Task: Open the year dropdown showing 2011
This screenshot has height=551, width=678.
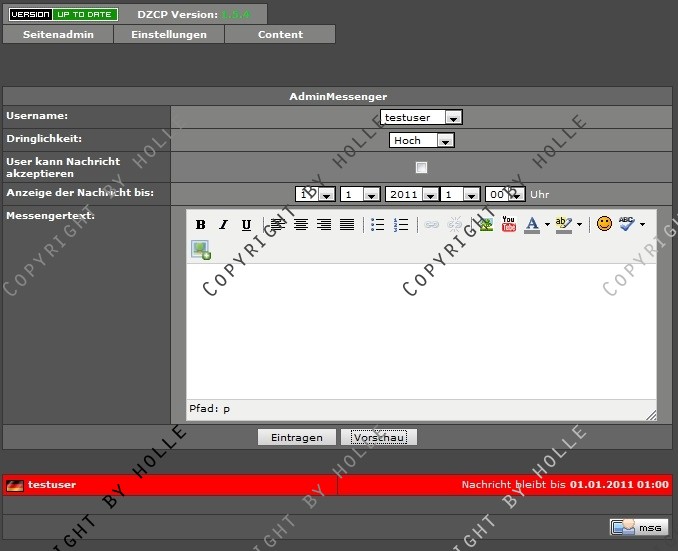Action: tap(411, 194)
